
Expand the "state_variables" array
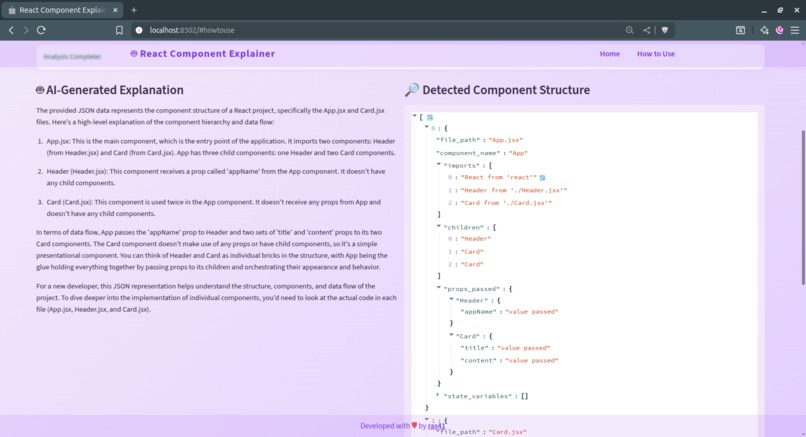coord(438,395)
